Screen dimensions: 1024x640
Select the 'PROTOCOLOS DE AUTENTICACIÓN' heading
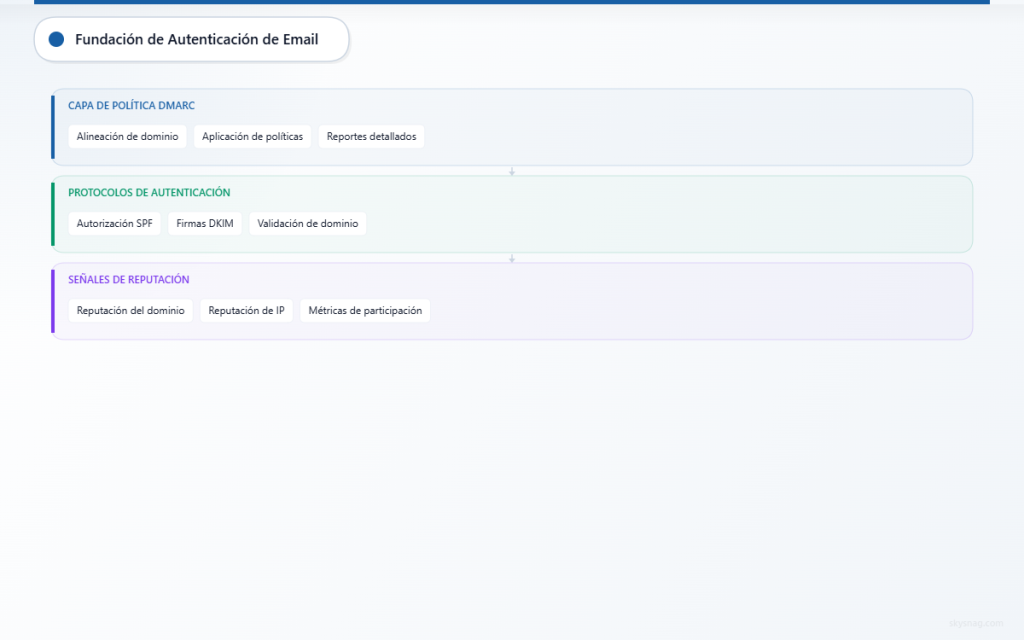pyautogui.click(x=149, y=192)
